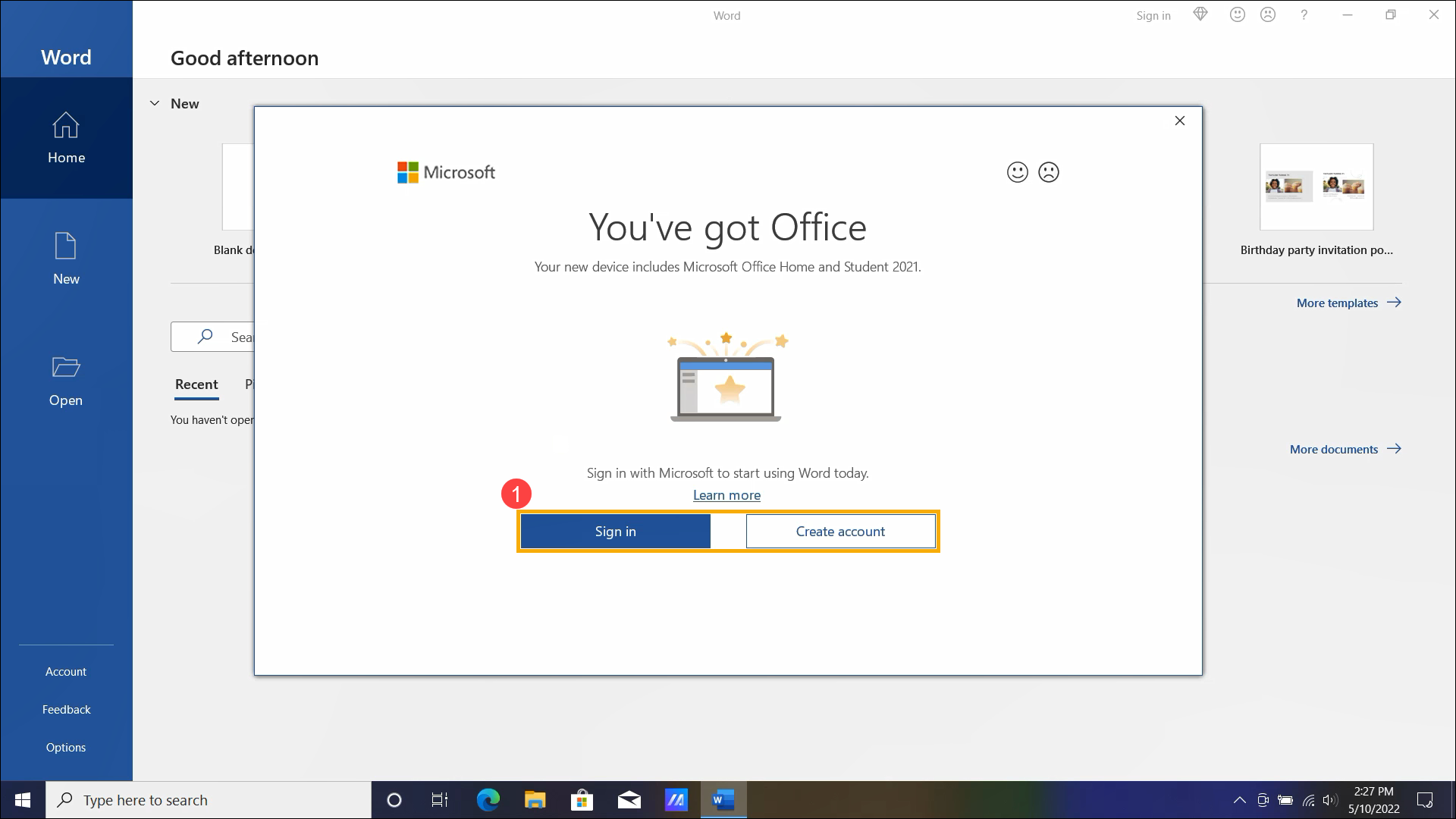Screen dimensions: 1456x819
Task: Click Sign in button to authenticate
Action: click(615, 531)
